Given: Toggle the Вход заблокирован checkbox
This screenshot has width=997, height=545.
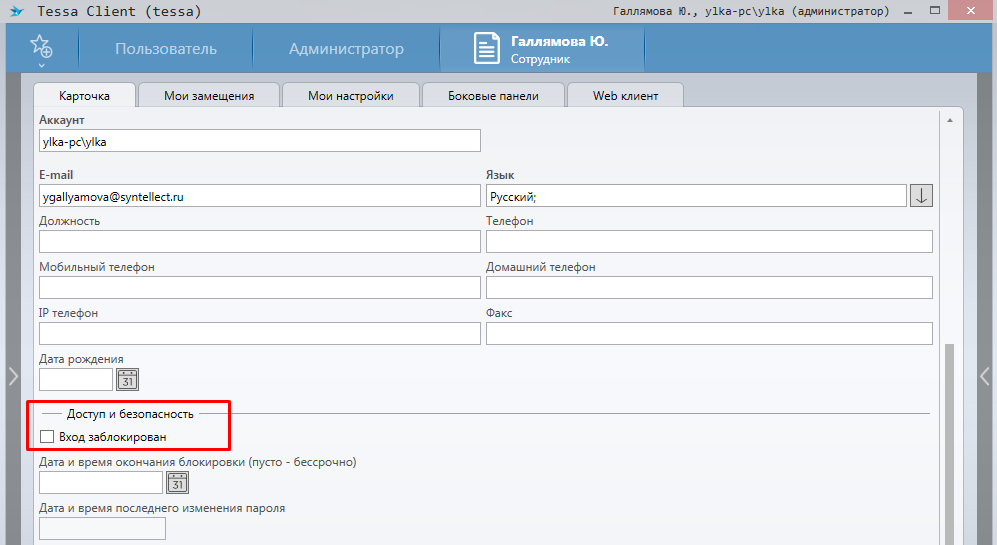Looking at the screenshot, I should tap(47, 437).
